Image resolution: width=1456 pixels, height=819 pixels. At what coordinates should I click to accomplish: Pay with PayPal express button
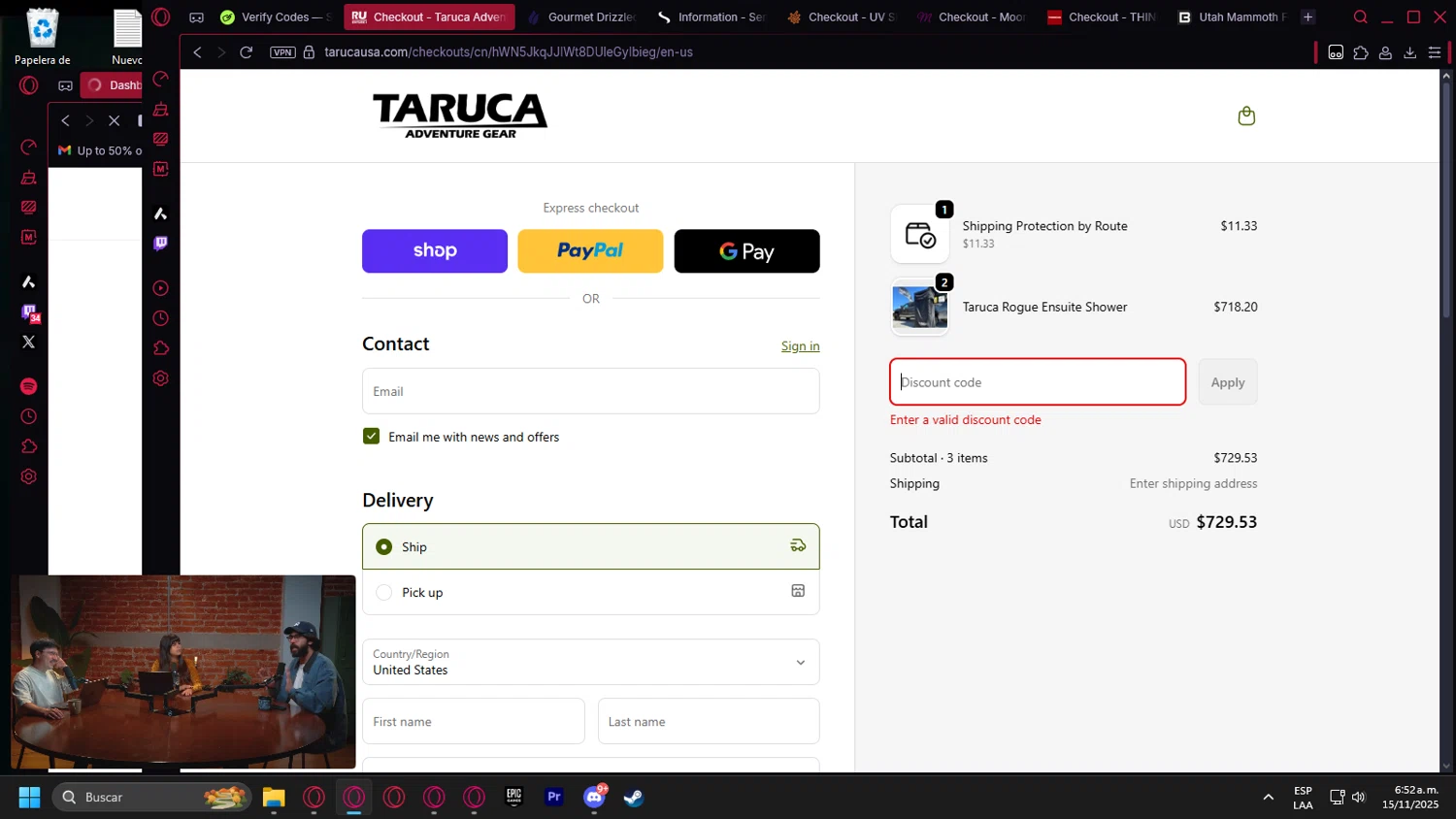coord(590,251)
